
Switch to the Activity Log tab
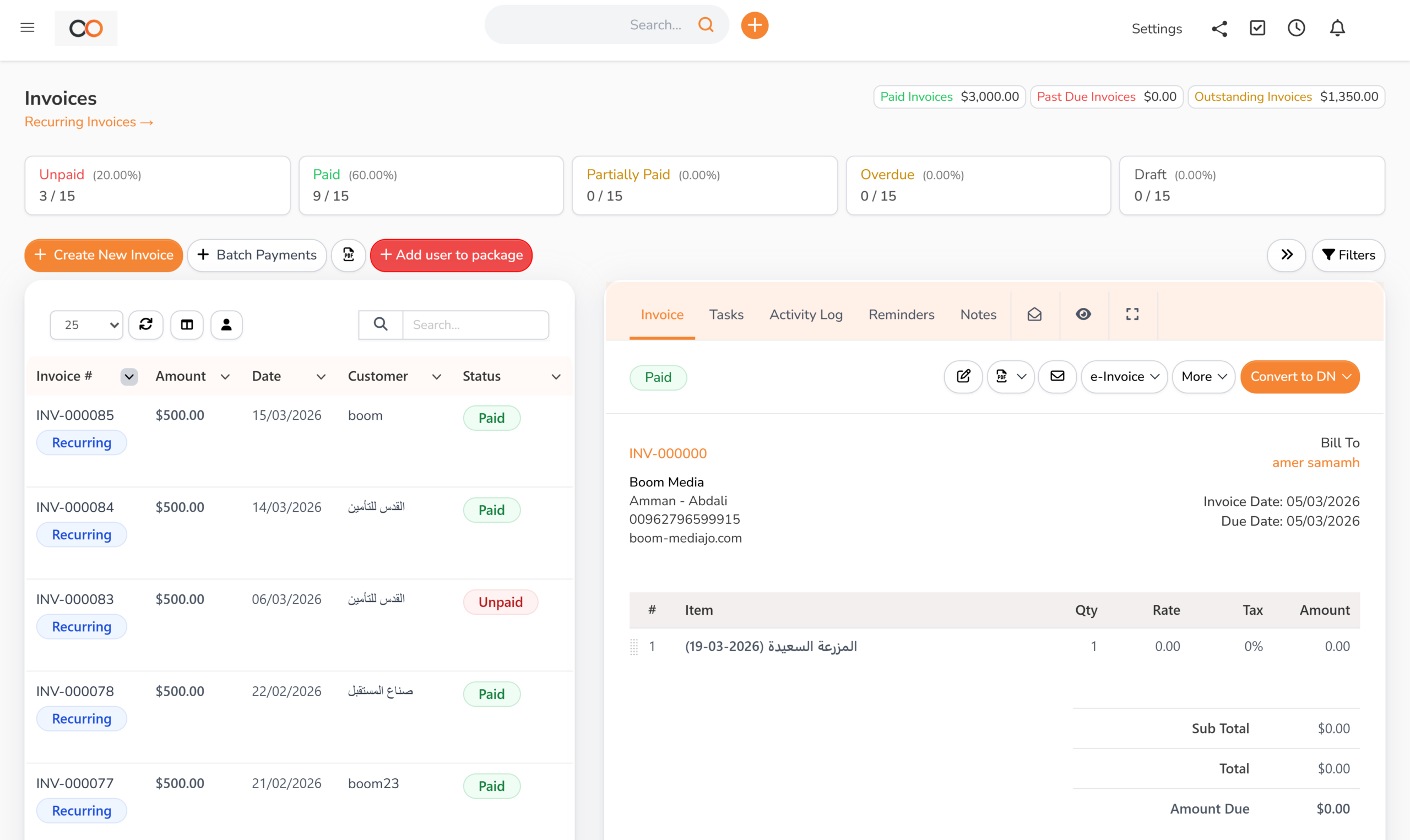coord(806,314)
